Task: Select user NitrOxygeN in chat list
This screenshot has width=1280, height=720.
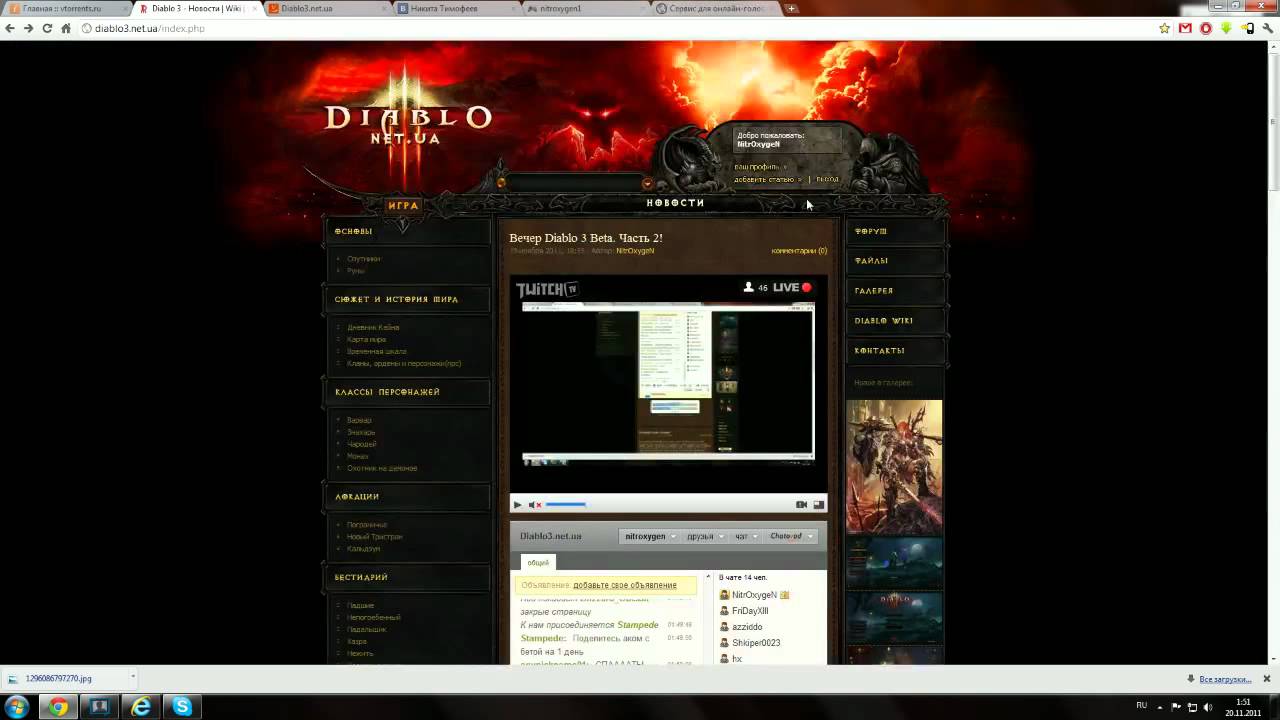Action: [x=754, y=595]
